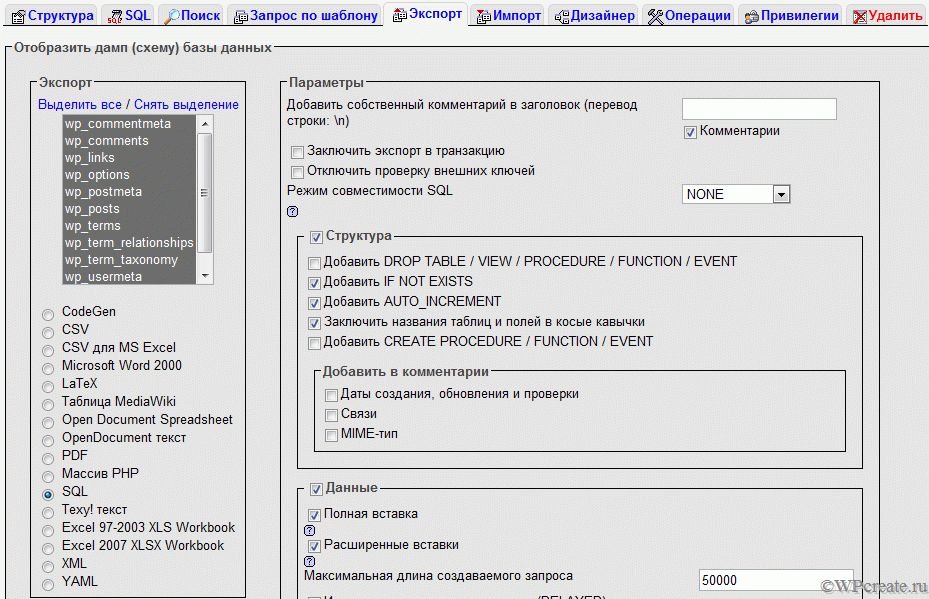The image size is (929, 599).
Task: Click the Снять выделение link
Action: coord(186,105)
